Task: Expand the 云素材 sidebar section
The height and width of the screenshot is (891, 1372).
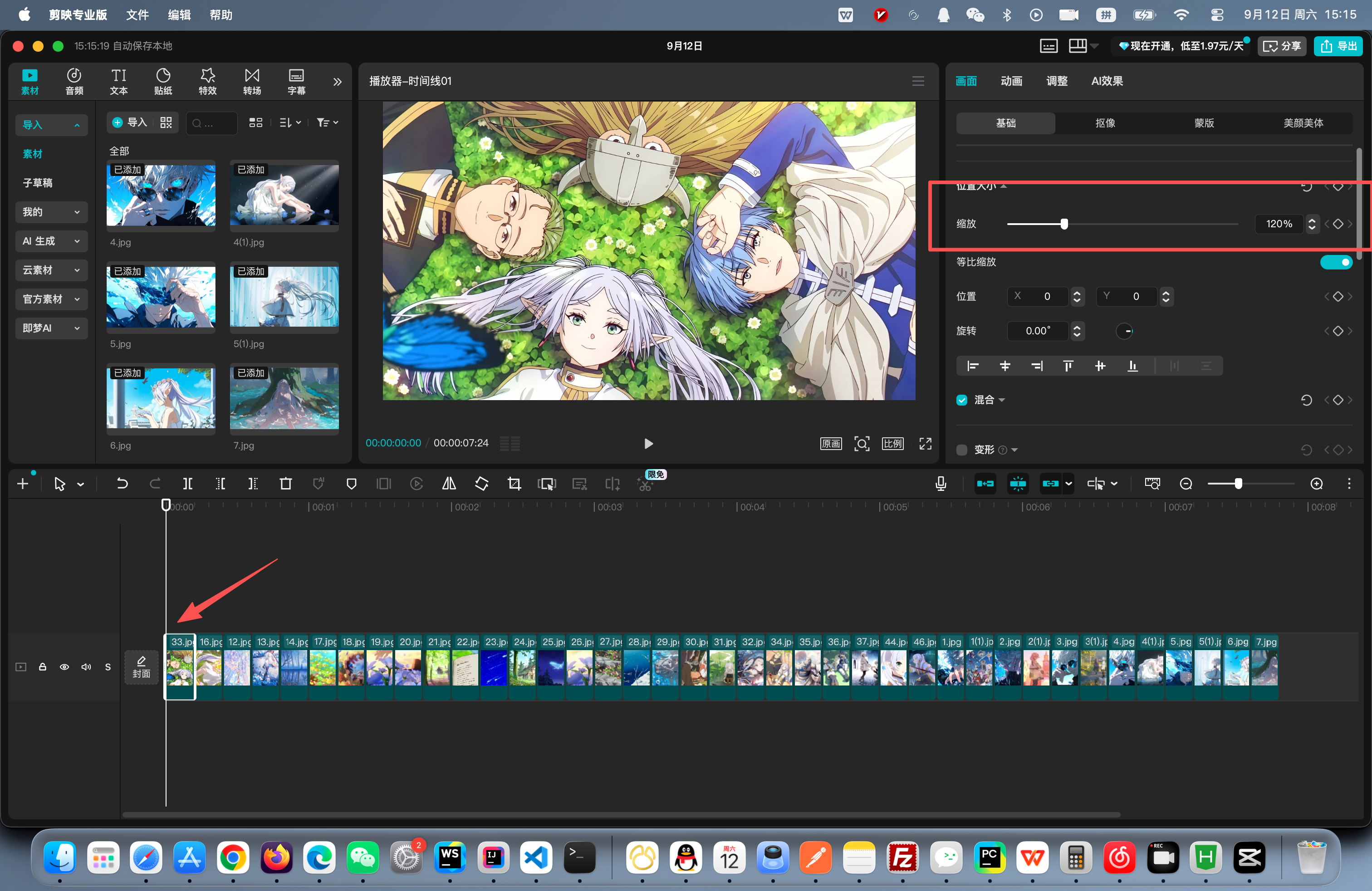Action: [51, 270]
